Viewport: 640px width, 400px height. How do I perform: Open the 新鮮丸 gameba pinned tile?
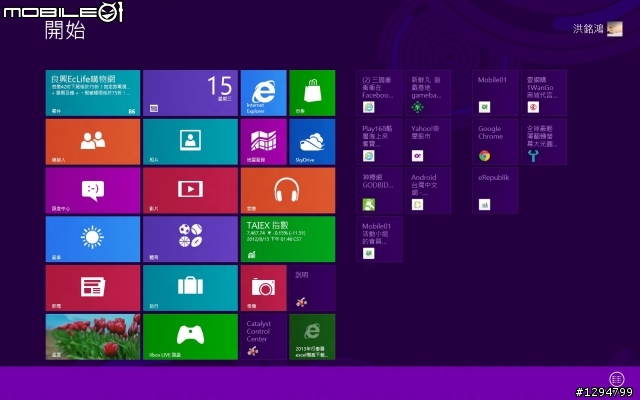pos(428,93)
